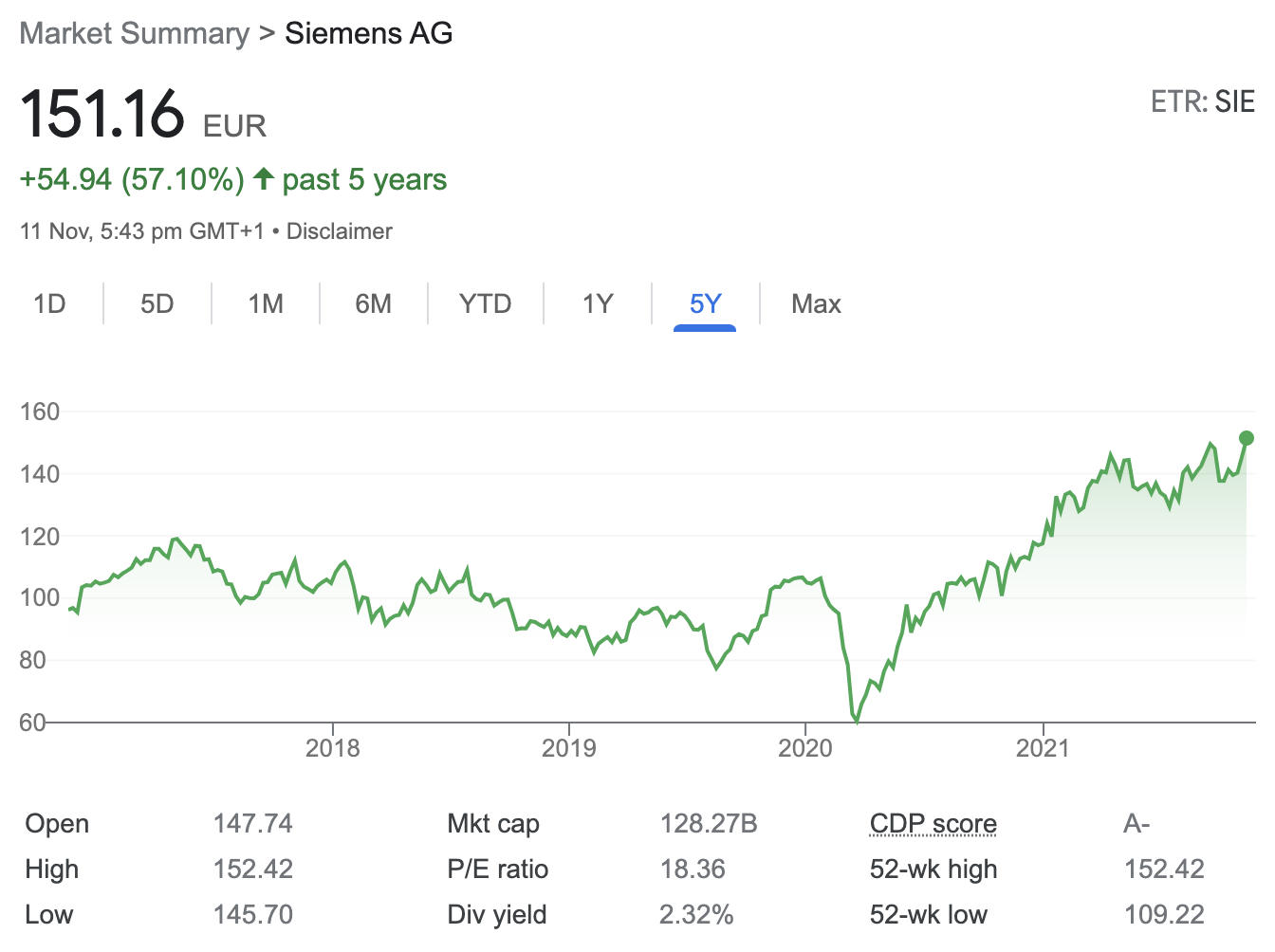Open the Market Summary breadcrumb link

[134, 33]
